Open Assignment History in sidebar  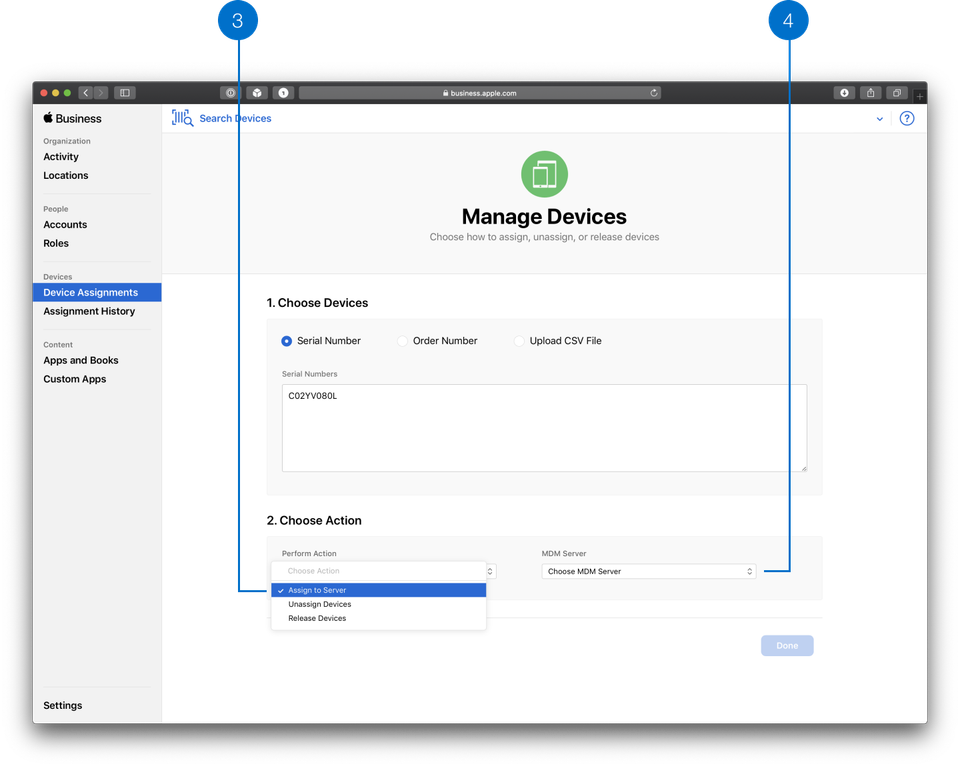(x=89, y=311)
